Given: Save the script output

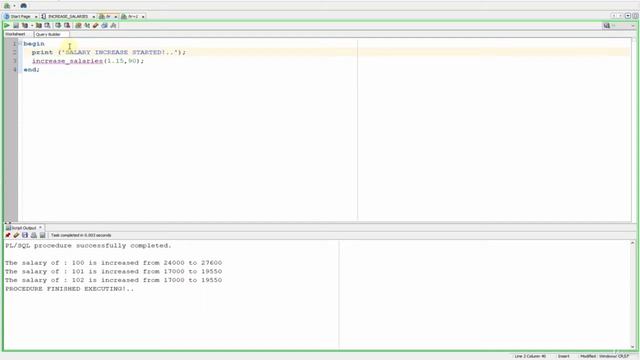Looking at the screenshot, I should point(25,235).
